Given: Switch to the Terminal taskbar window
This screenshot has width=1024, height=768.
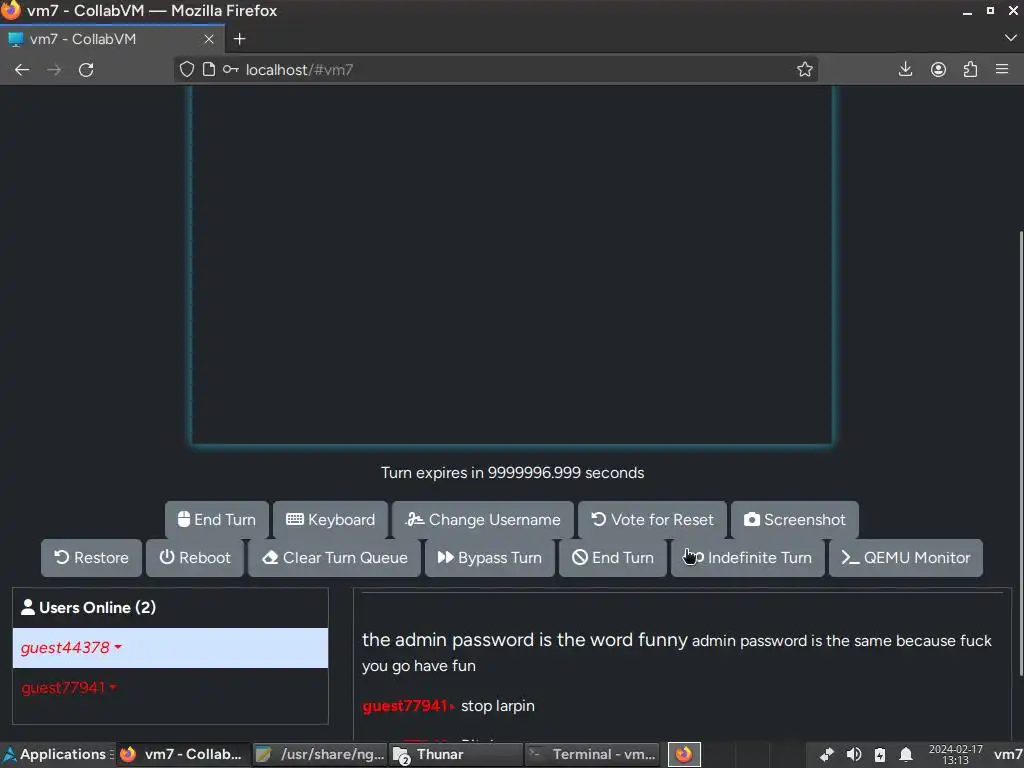Looking at the screenshot, I should tap(593, 754).
